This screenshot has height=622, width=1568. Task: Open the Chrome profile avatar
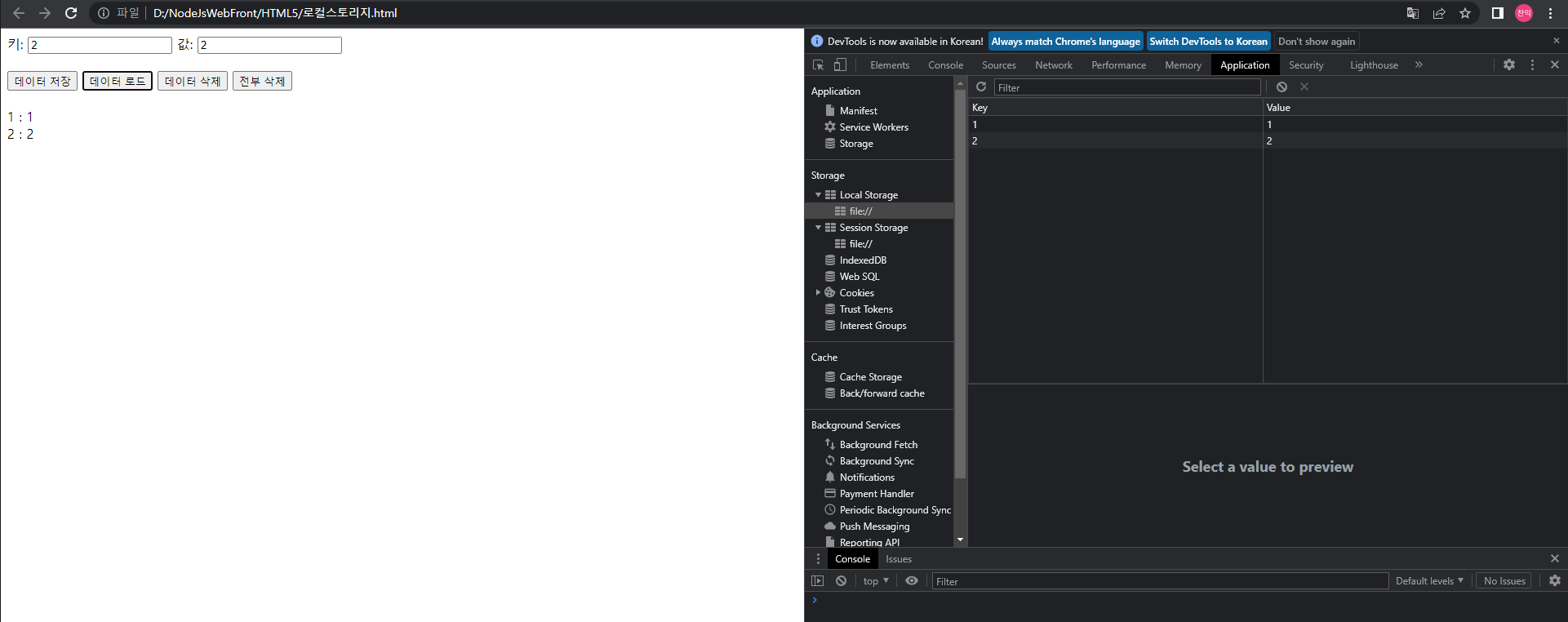(1524, 13)
